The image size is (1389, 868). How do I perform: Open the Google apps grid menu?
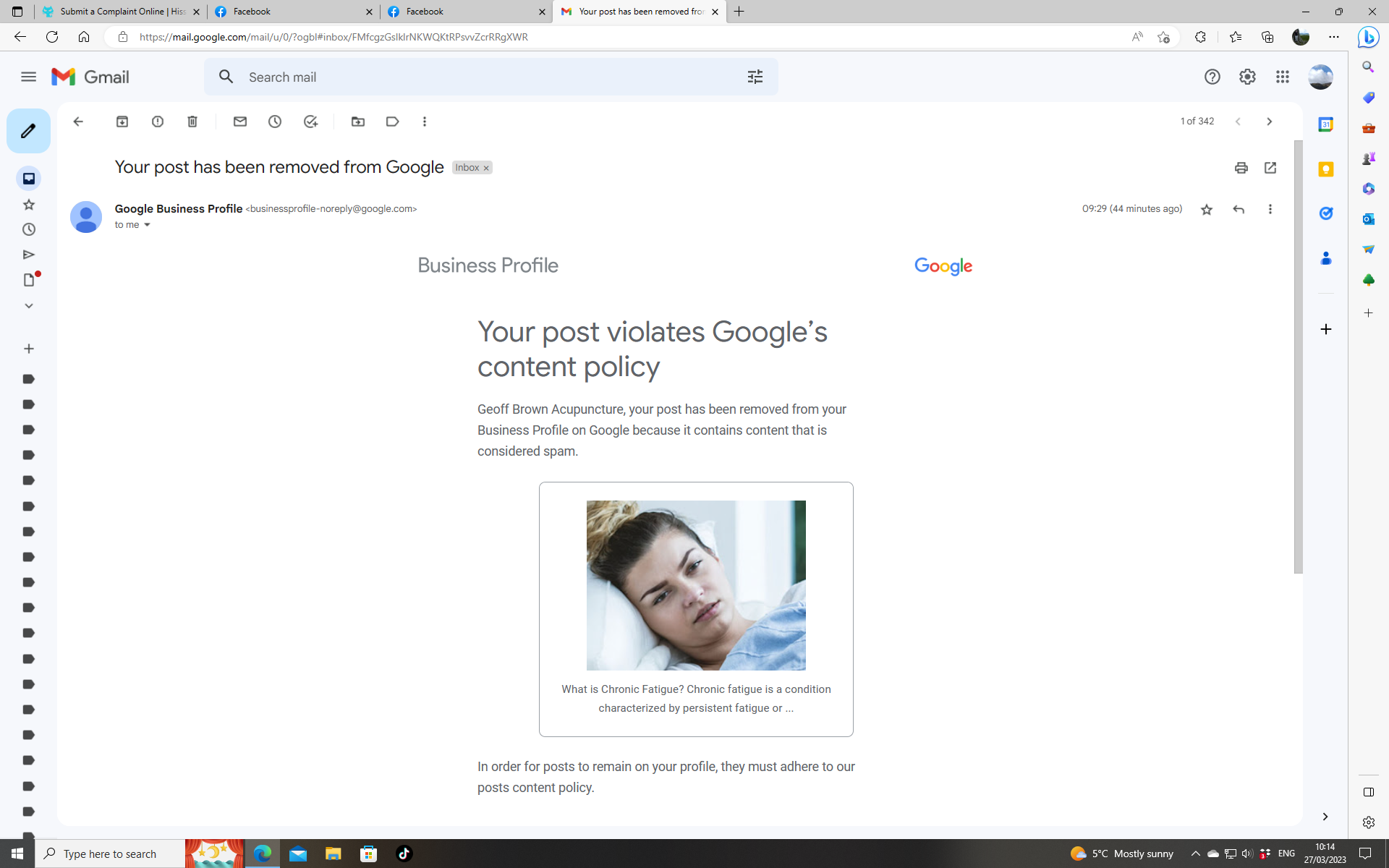[x=1282, y=77]
